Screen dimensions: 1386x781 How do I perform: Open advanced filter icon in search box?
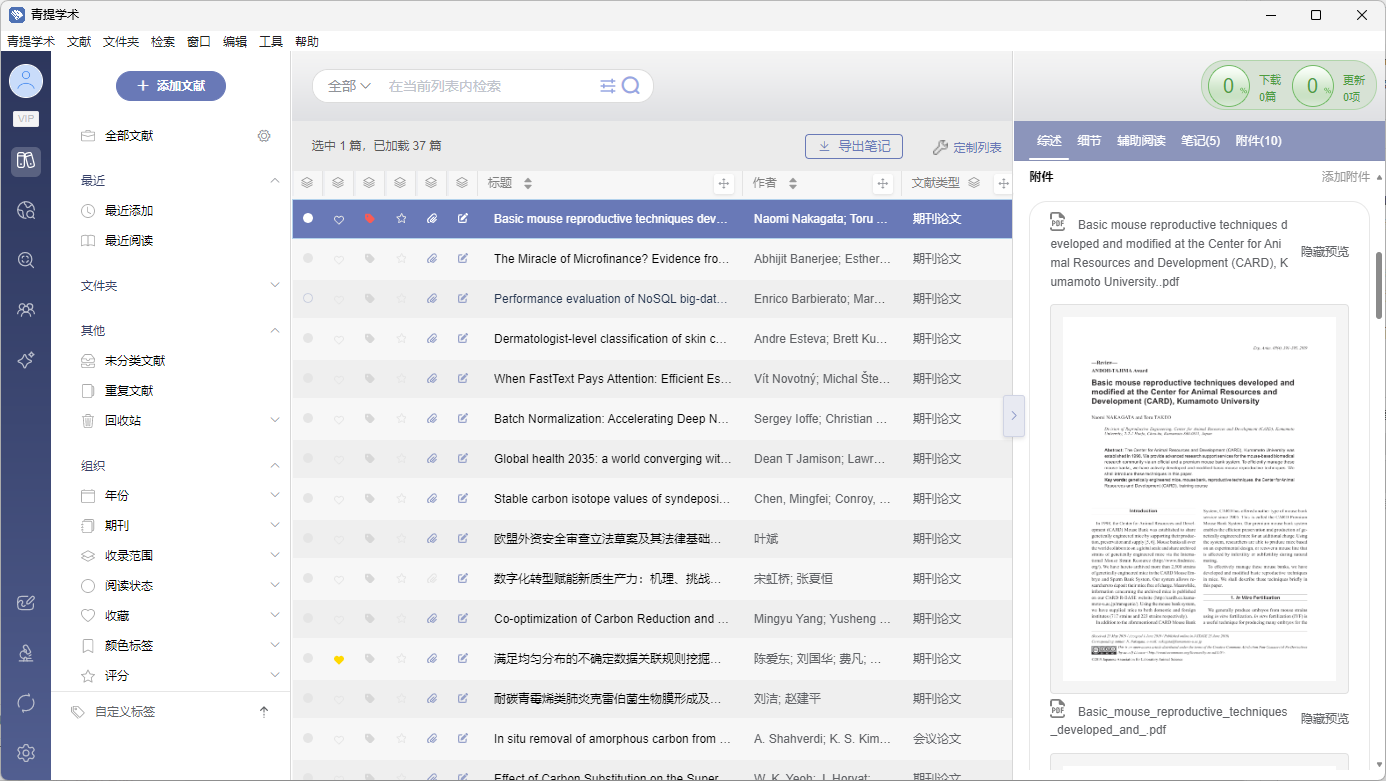(x=607, y=86)
